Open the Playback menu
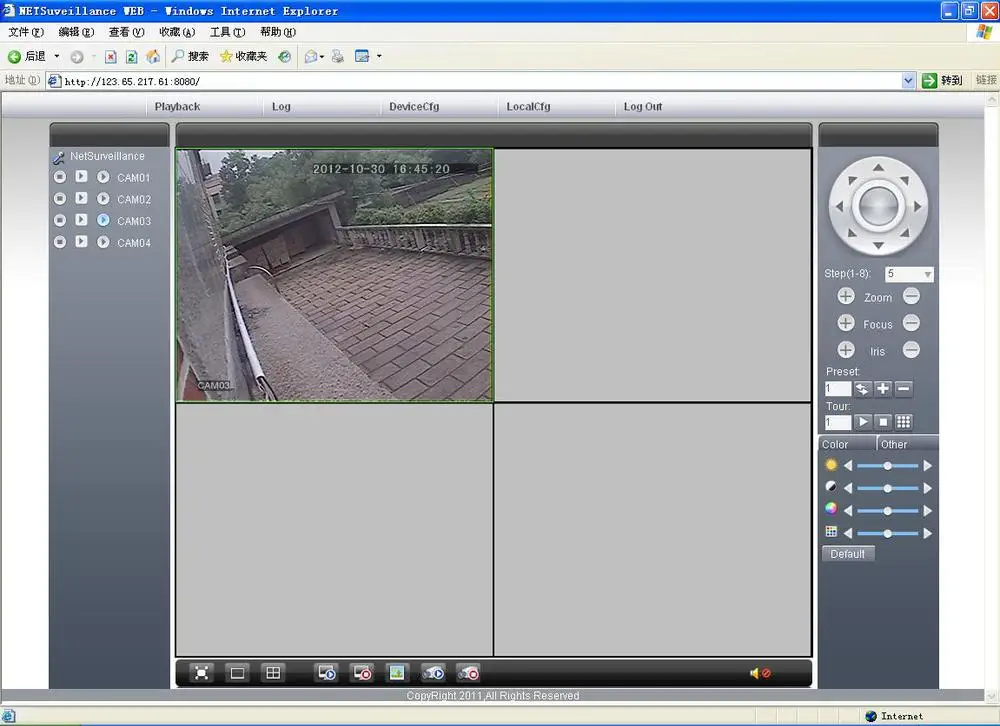Image resolution: width=1000 pixels, height=726 pixels. click(177, 107)
